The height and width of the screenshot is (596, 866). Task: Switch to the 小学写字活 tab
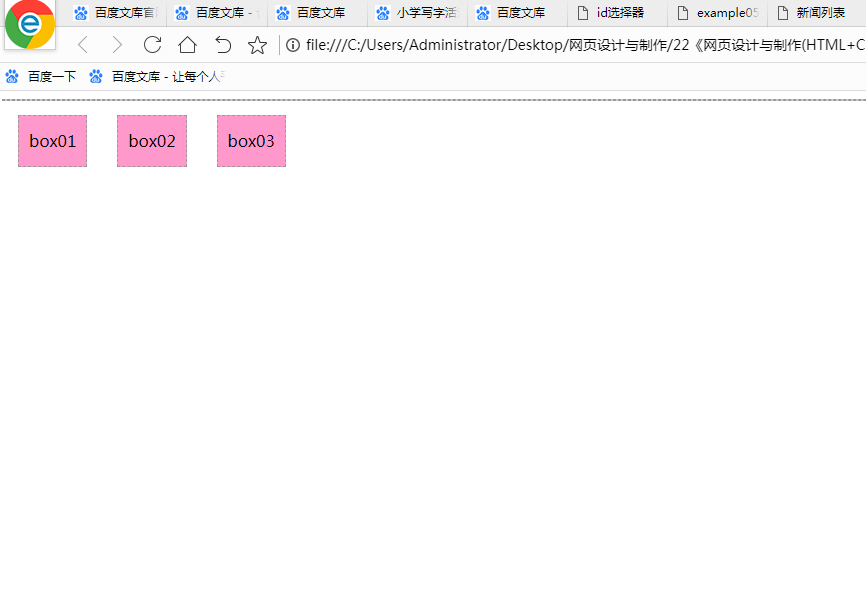pos(416,13)
